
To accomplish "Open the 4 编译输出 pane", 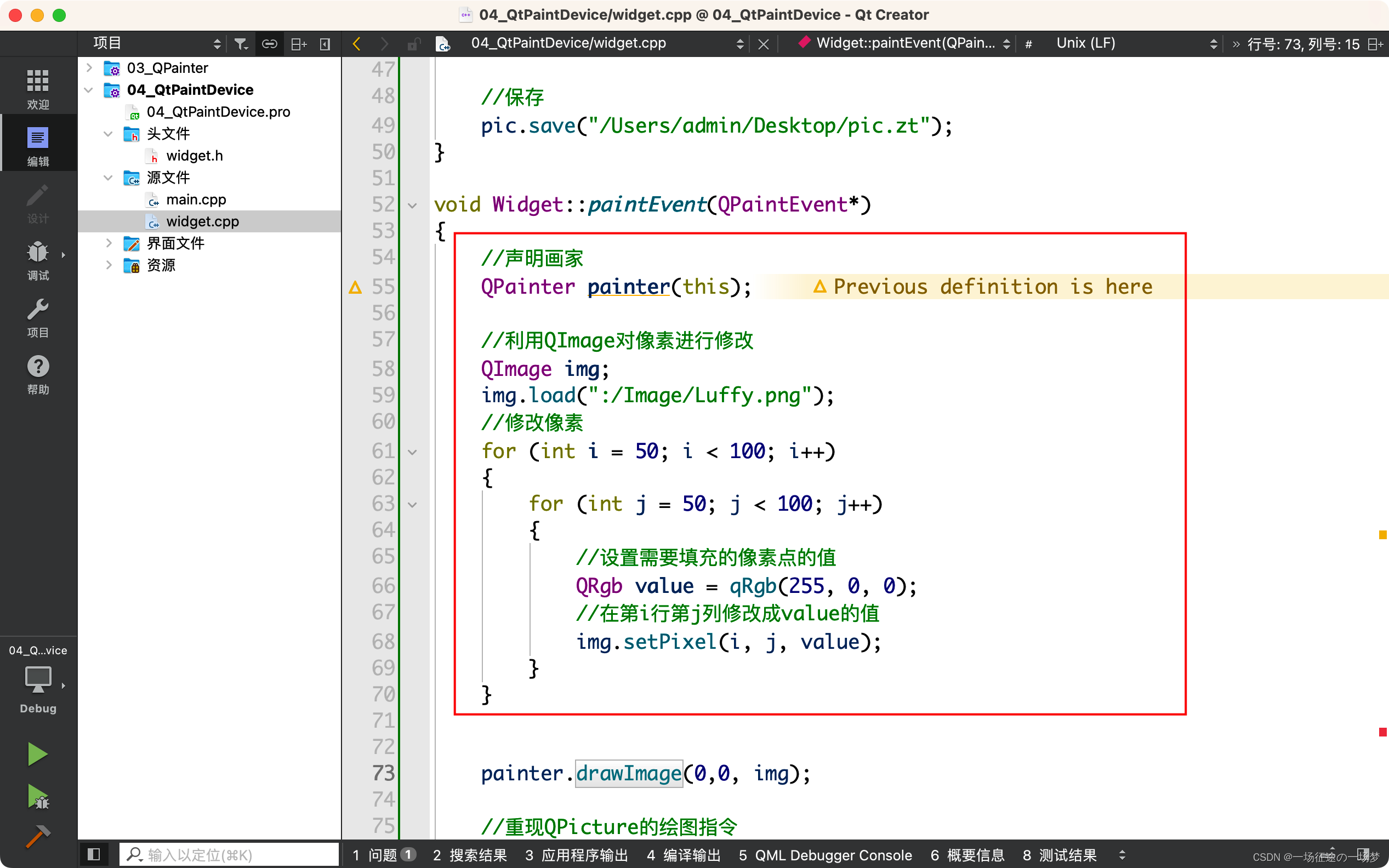I will (x=684, y=855).
